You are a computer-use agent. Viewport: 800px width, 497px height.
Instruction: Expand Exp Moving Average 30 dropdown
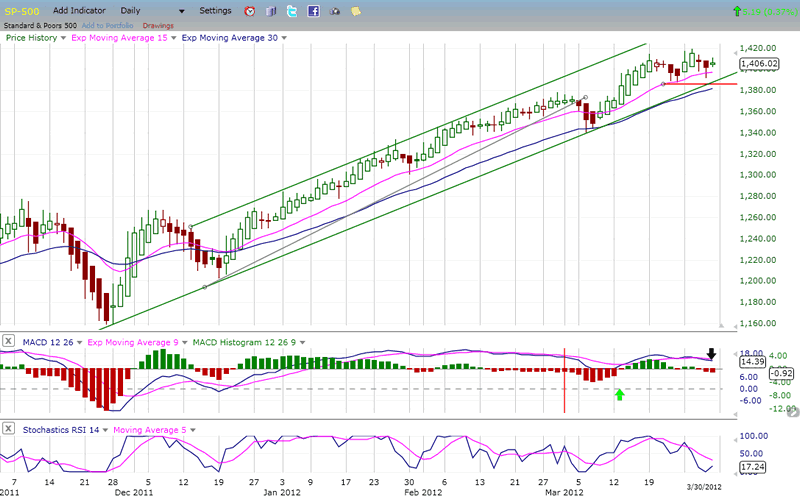pos(284,38)
